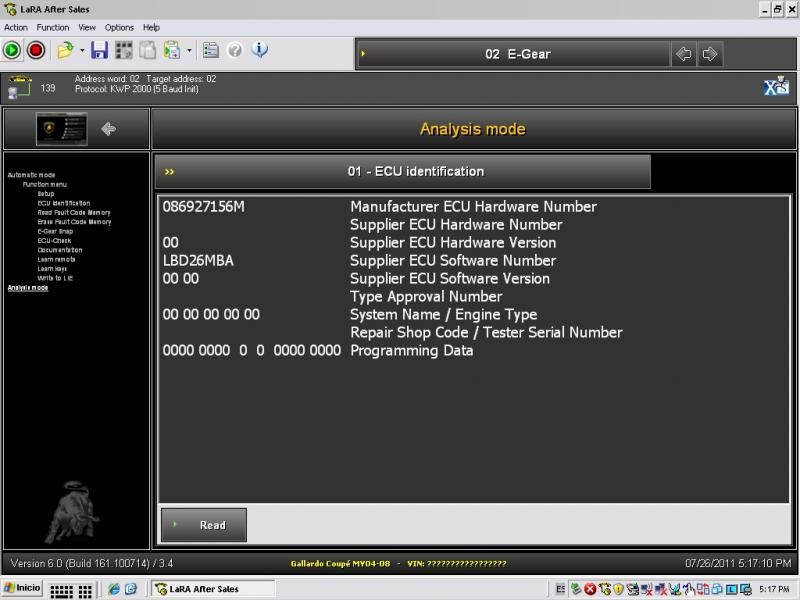800x600 pixels.
Task: Click the ES language indicator in tray
Action: point(560,589)
